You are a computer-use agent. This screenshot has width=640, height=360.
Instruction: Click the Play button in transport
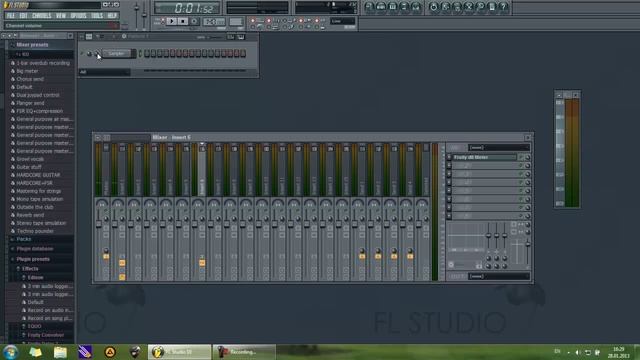171,21
